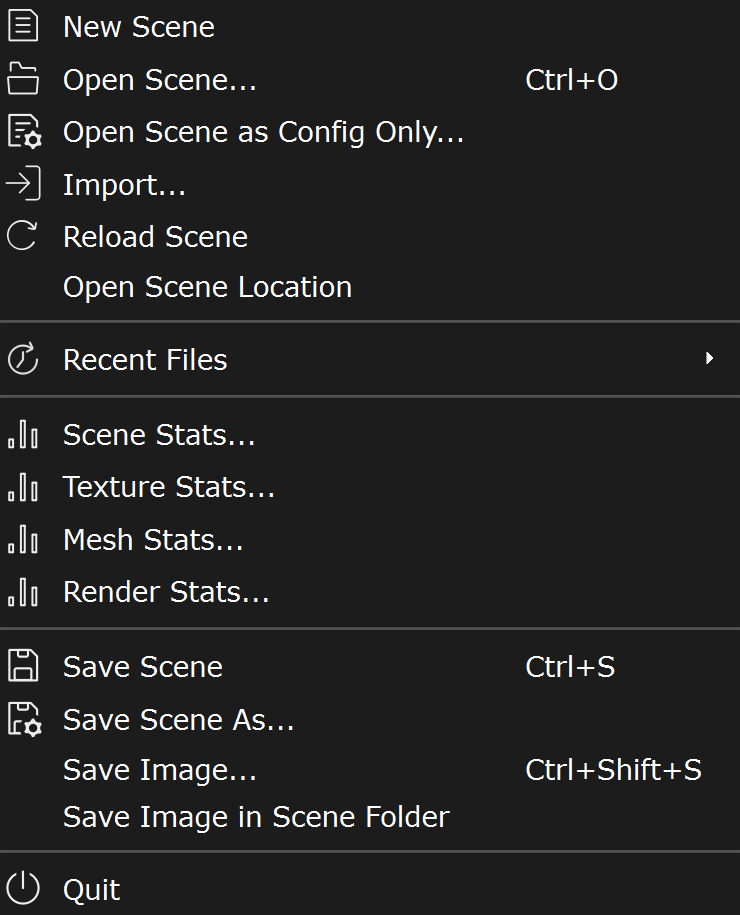Open Texture Stats dialog
Screen dimensions: 740x915
point(370,487)
